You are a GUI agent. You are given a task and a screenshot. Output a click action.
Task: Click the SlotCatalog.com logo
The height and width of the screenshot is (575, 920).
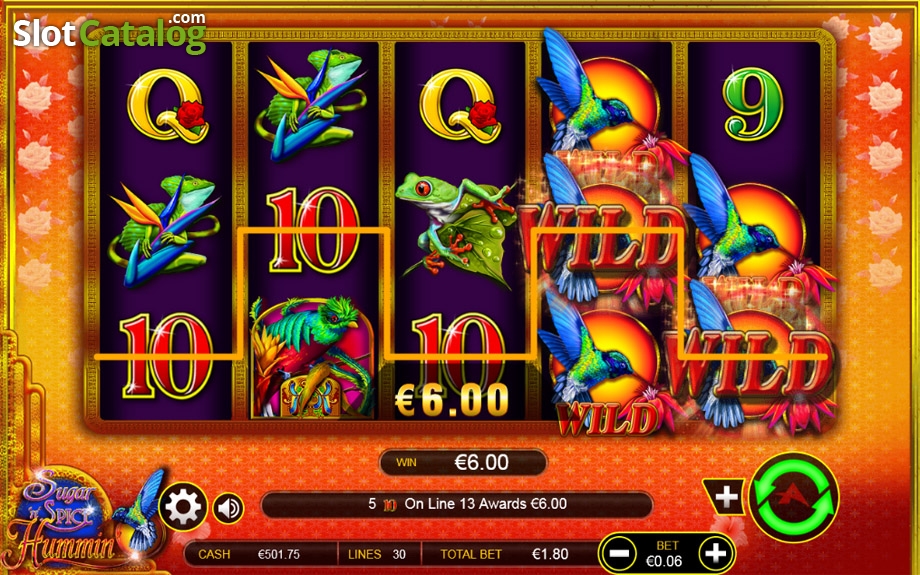point(110,31)
